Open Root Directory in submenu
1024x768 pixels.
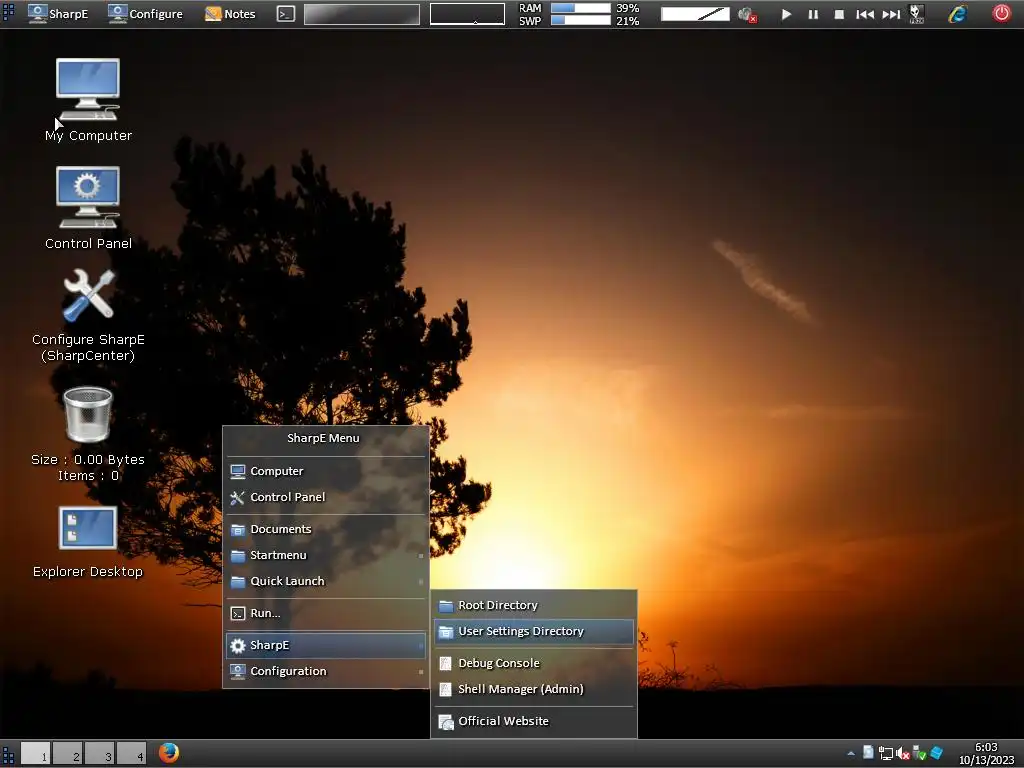pos(534,605)
